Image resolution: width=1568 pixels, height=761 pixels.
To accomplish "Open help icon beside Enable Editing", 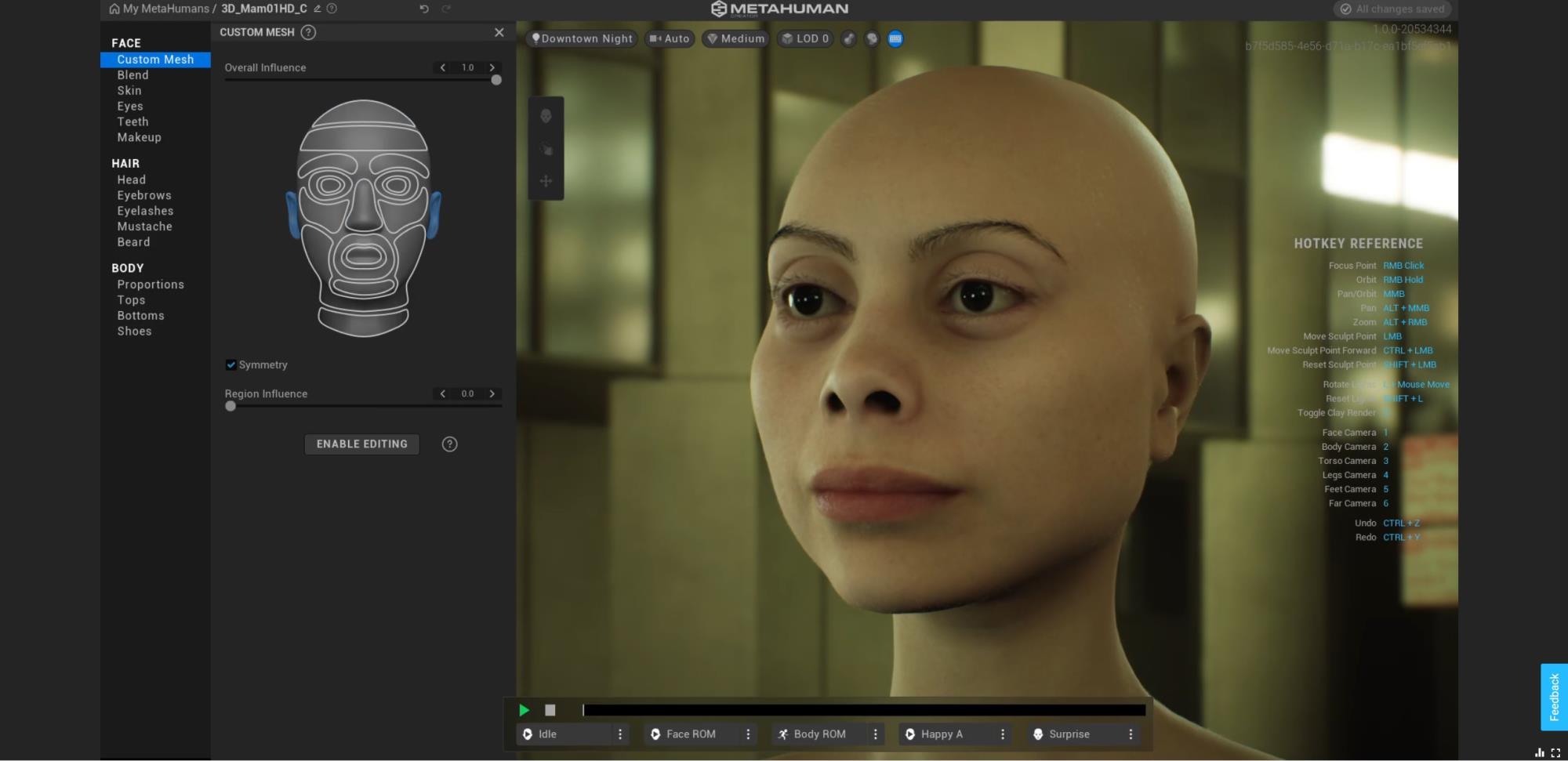I will pyautogui.click(x=449, y=444).
